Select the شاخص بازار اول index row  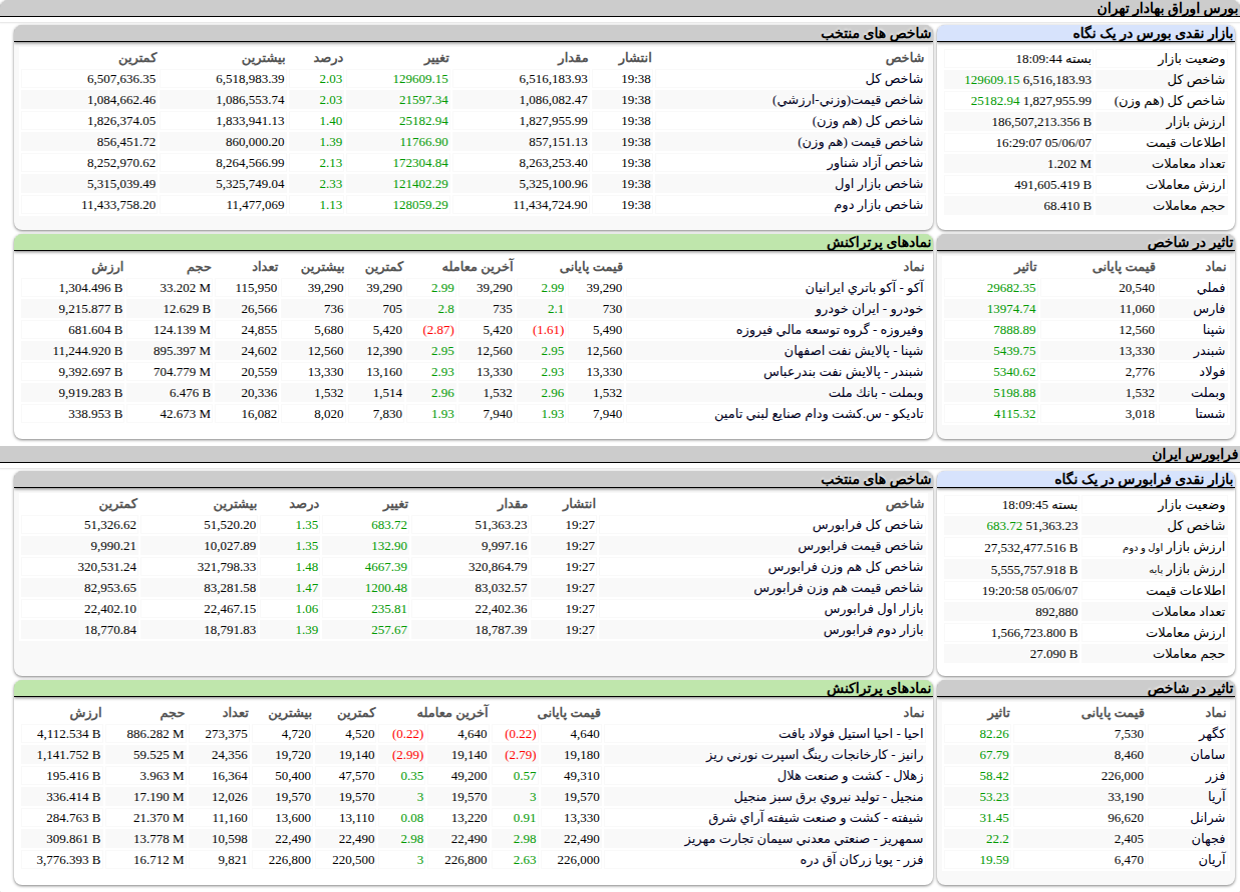pos(474,184)
